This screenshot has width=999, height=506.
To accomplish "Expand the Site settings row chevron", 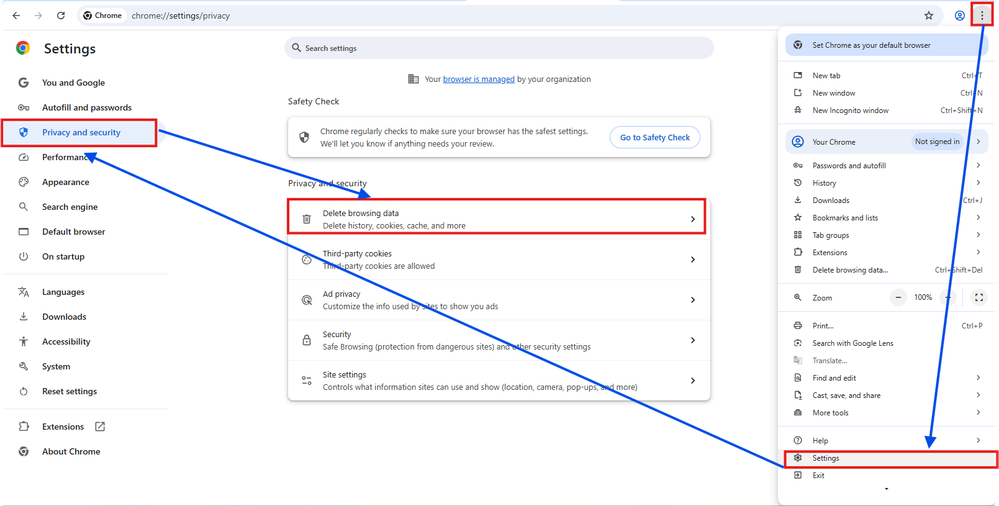I will 693,381.
